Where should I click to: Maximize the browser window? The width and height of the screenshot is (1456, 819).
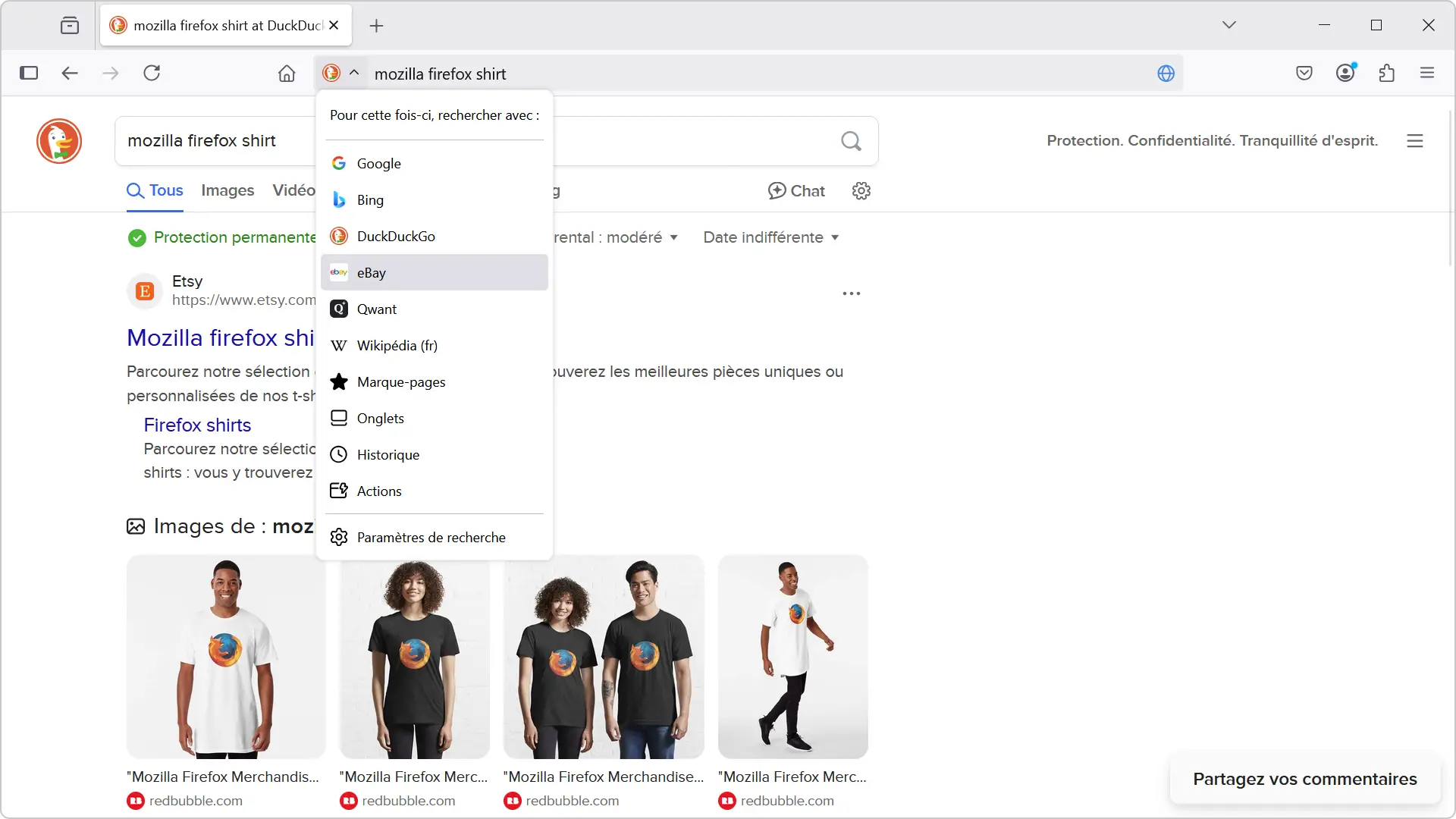1376,25
